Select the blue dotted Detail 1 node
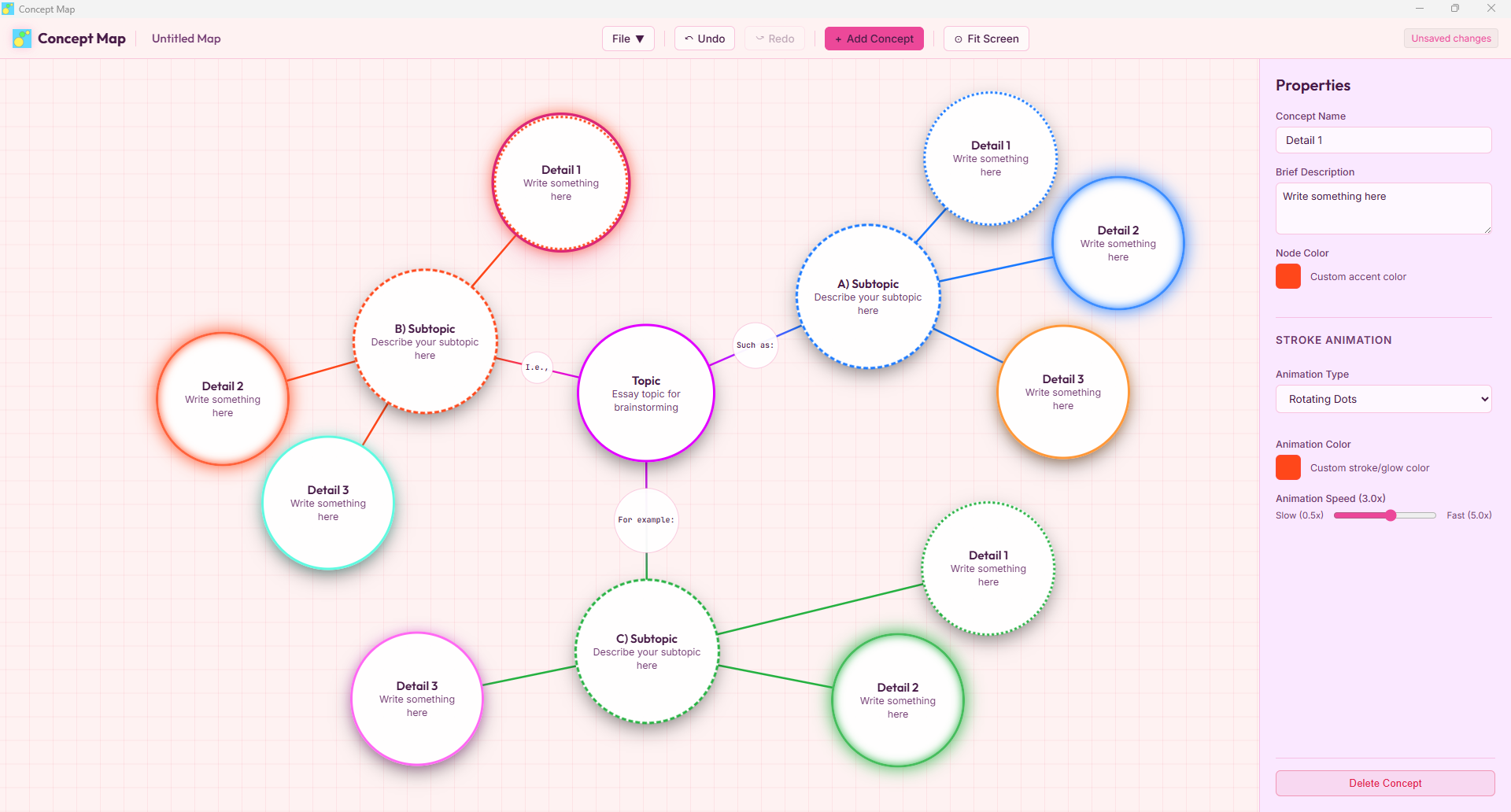 coord(991,158)
